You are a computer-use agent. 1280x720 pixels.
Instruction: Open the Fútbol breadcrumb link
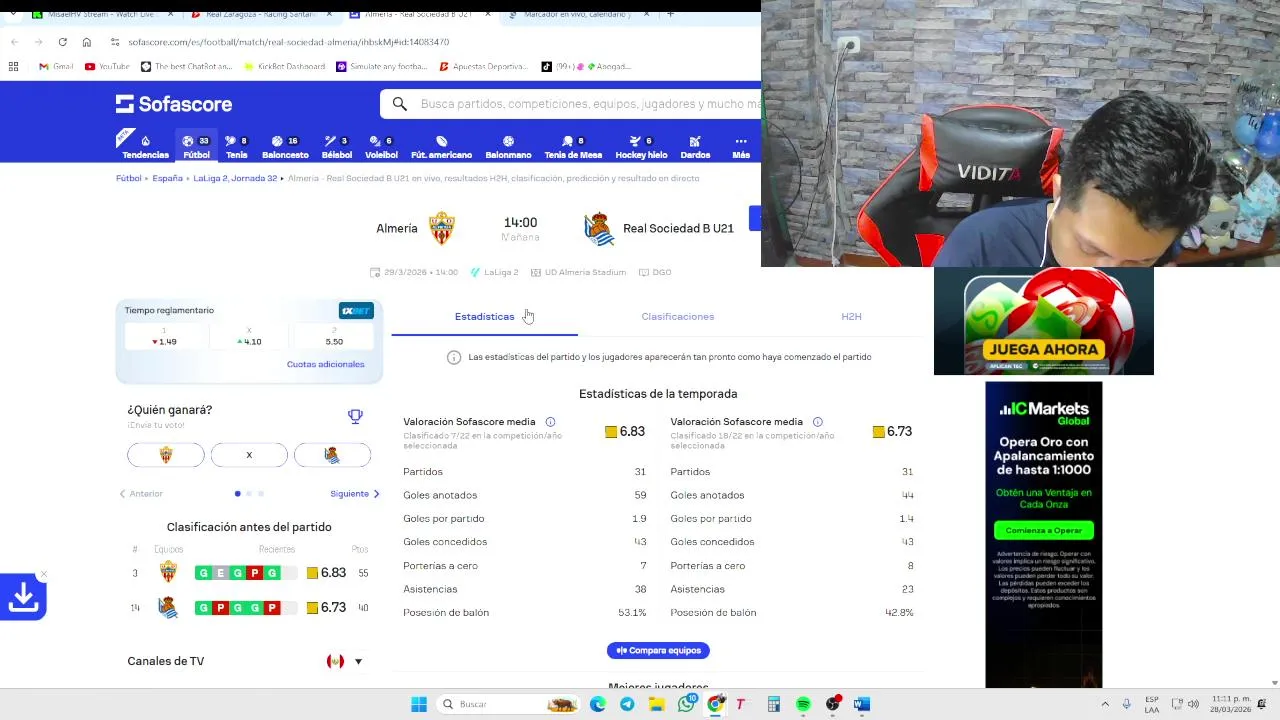[128, 178]
